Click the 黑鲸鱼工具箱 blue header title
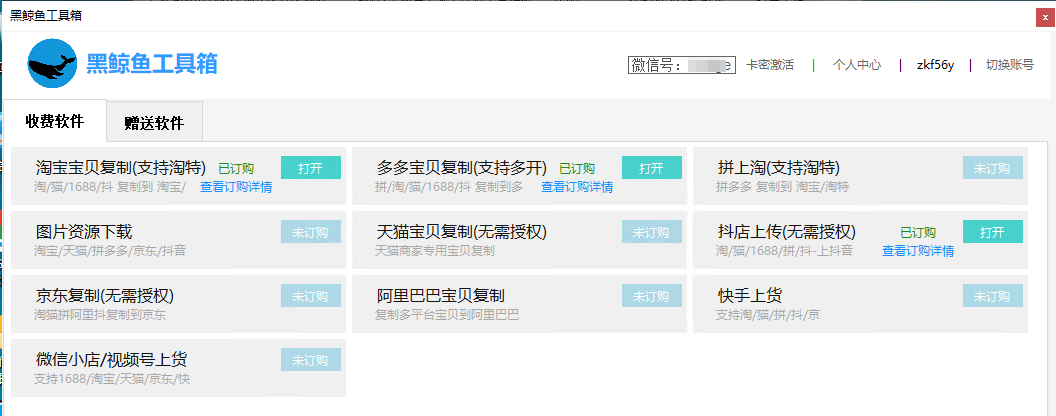This screenshot has height=416, width=1056. 152,64
